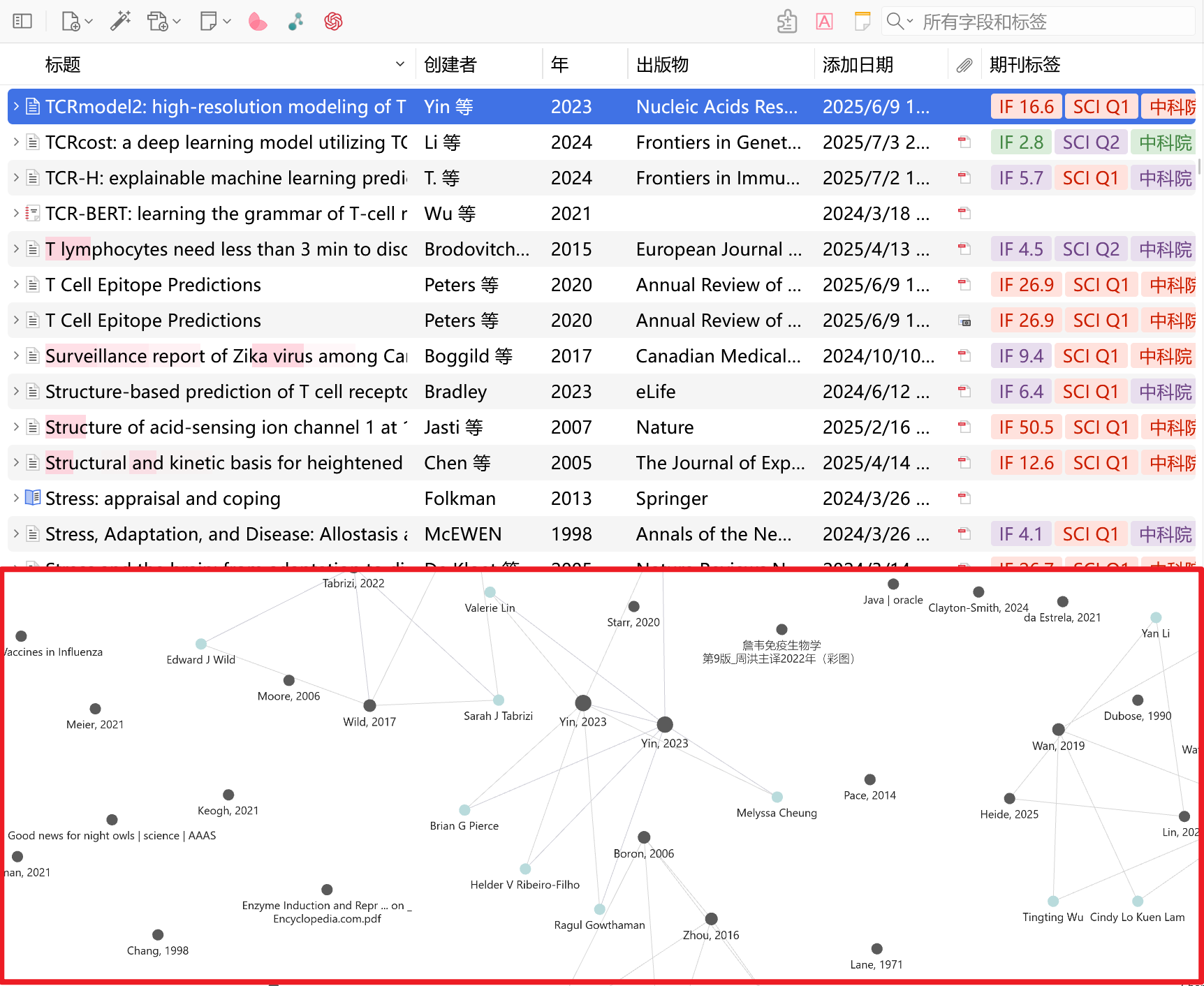Click the red letter A icon
Viewport: 1204px width, 986px height.
tap(824, 22)
